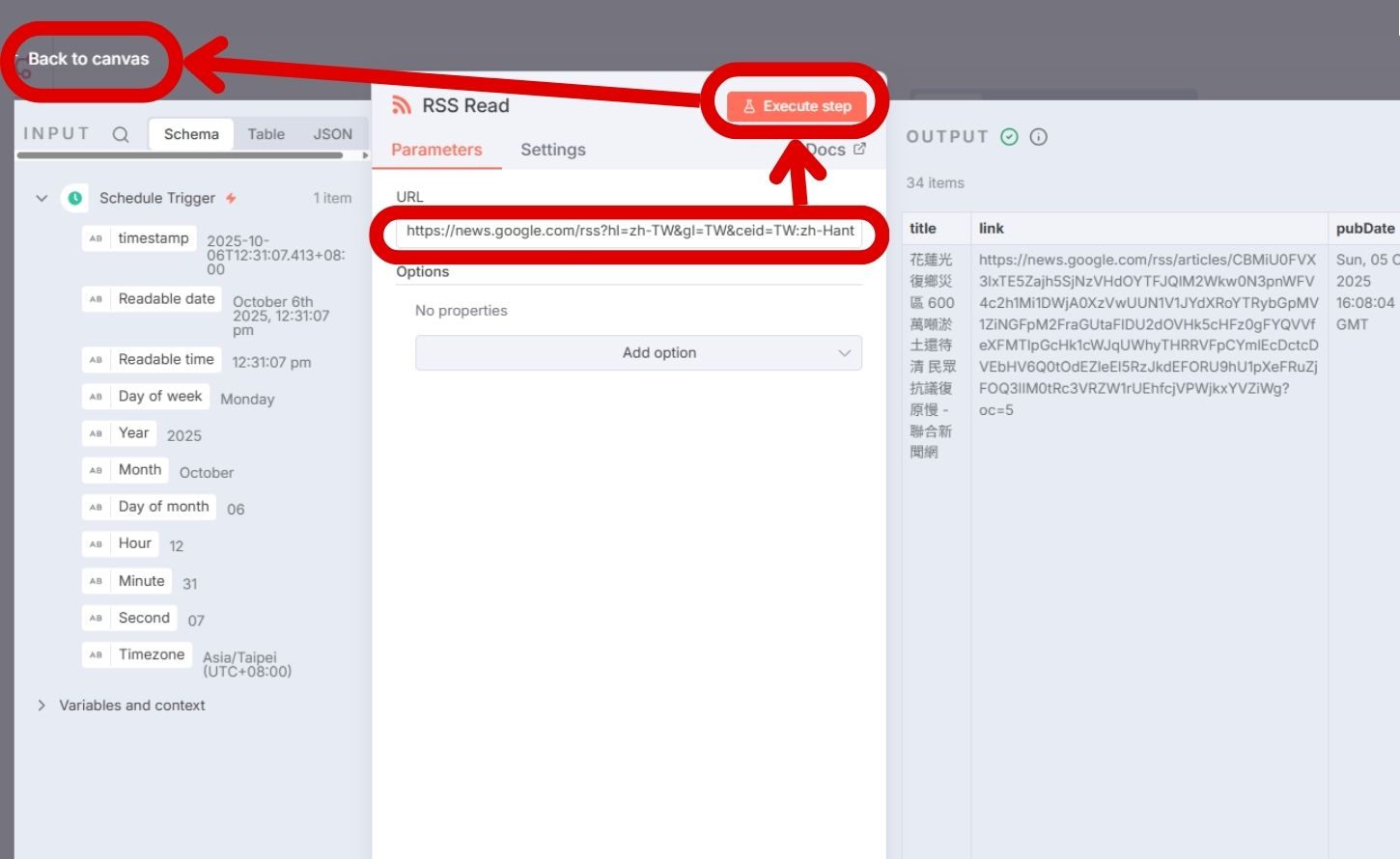The width and height of the screenshot is (1400, 859).
Task: Click the green success checkmark beside OUTPUT
Action: pyautogui.click(x=1008, y=136)
